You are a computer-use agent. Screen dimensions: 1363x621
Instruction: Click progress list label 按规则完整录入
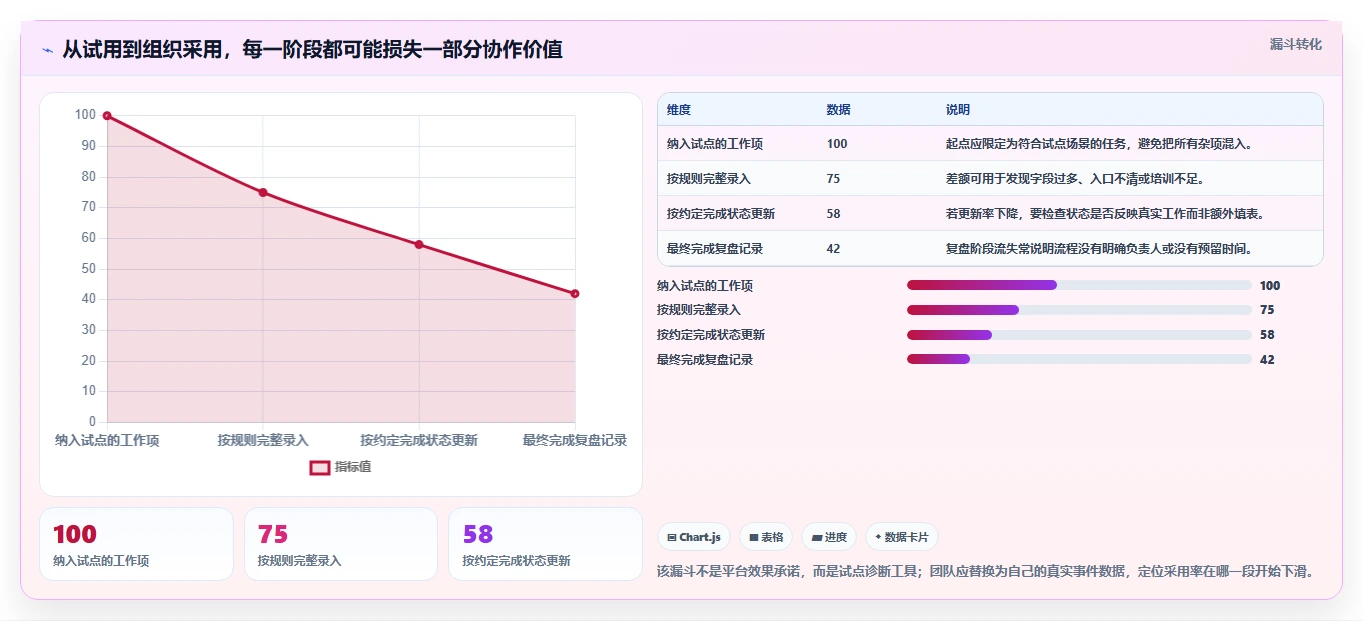click(699, 310)
